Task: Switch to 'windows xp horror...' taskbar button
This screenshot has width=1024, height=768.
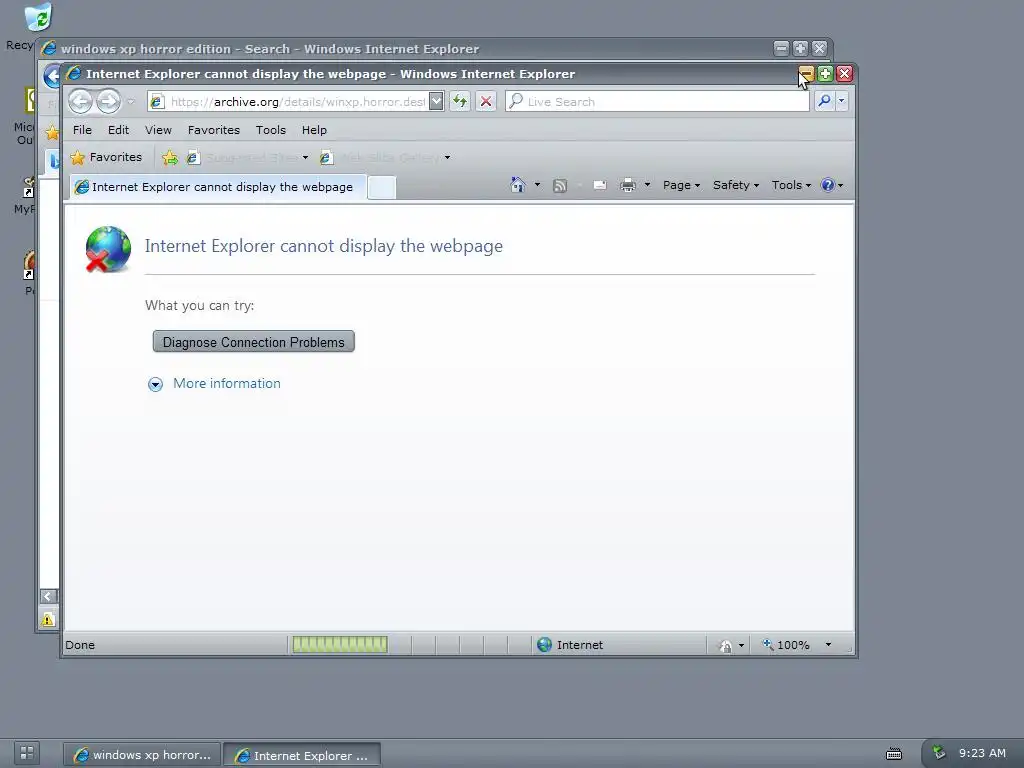Action: click(x=143, y=755)
